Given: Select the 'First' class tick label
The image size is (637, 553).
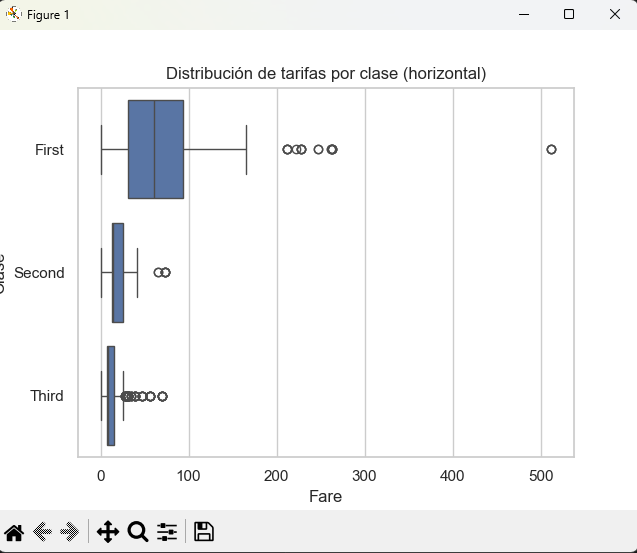Looking at the screenshot, I should tap(49, 150).
